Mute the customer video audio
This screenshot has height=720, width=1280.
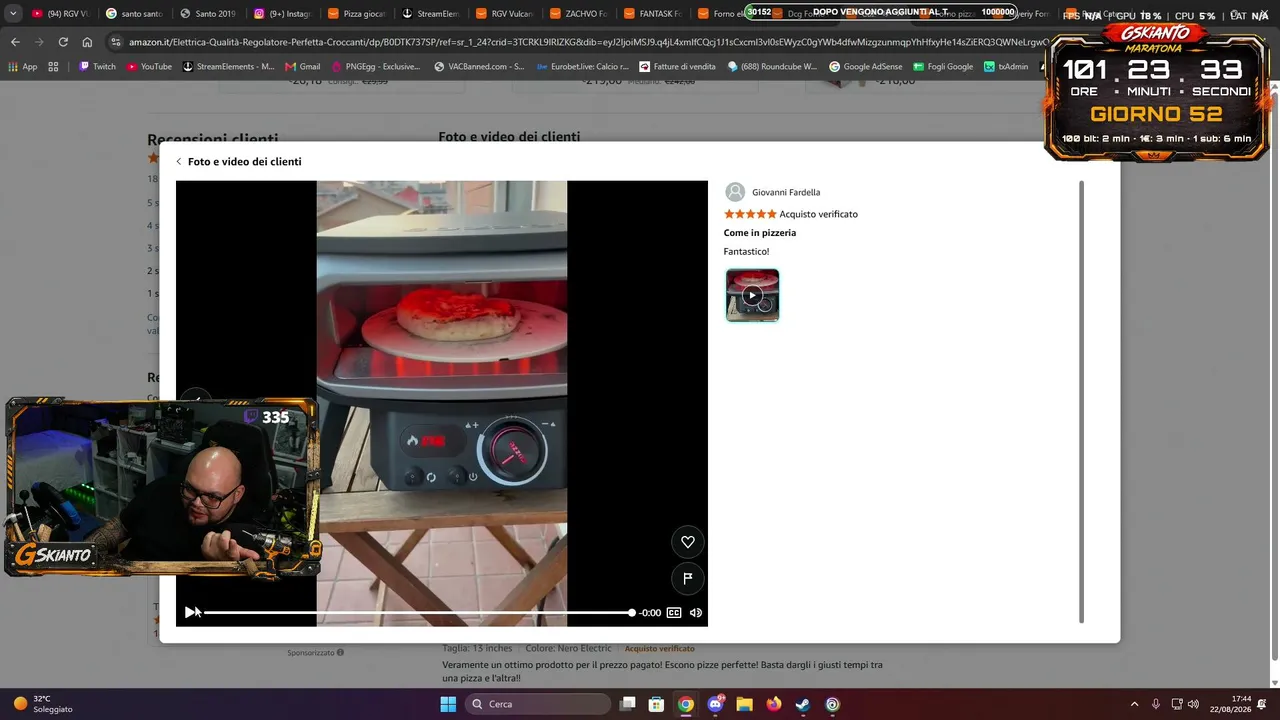click(x=696, y=613)
